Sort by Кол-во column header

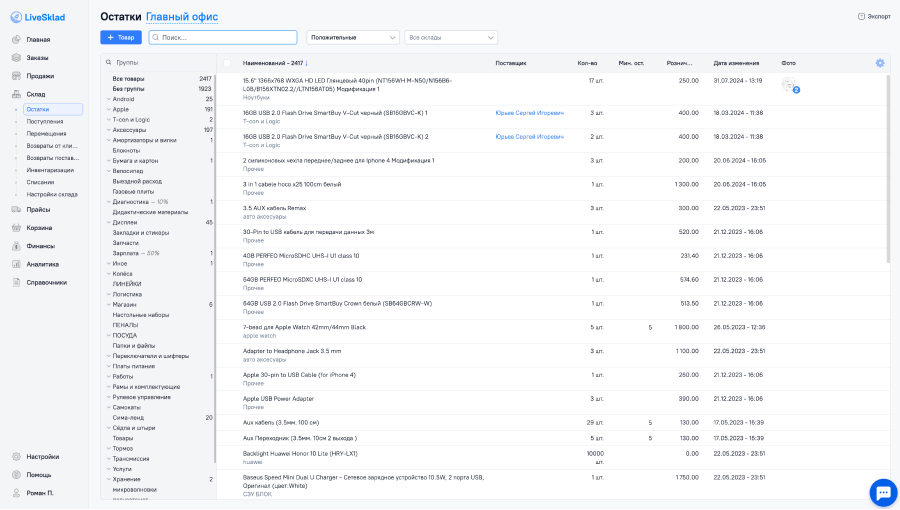[587, 63]
